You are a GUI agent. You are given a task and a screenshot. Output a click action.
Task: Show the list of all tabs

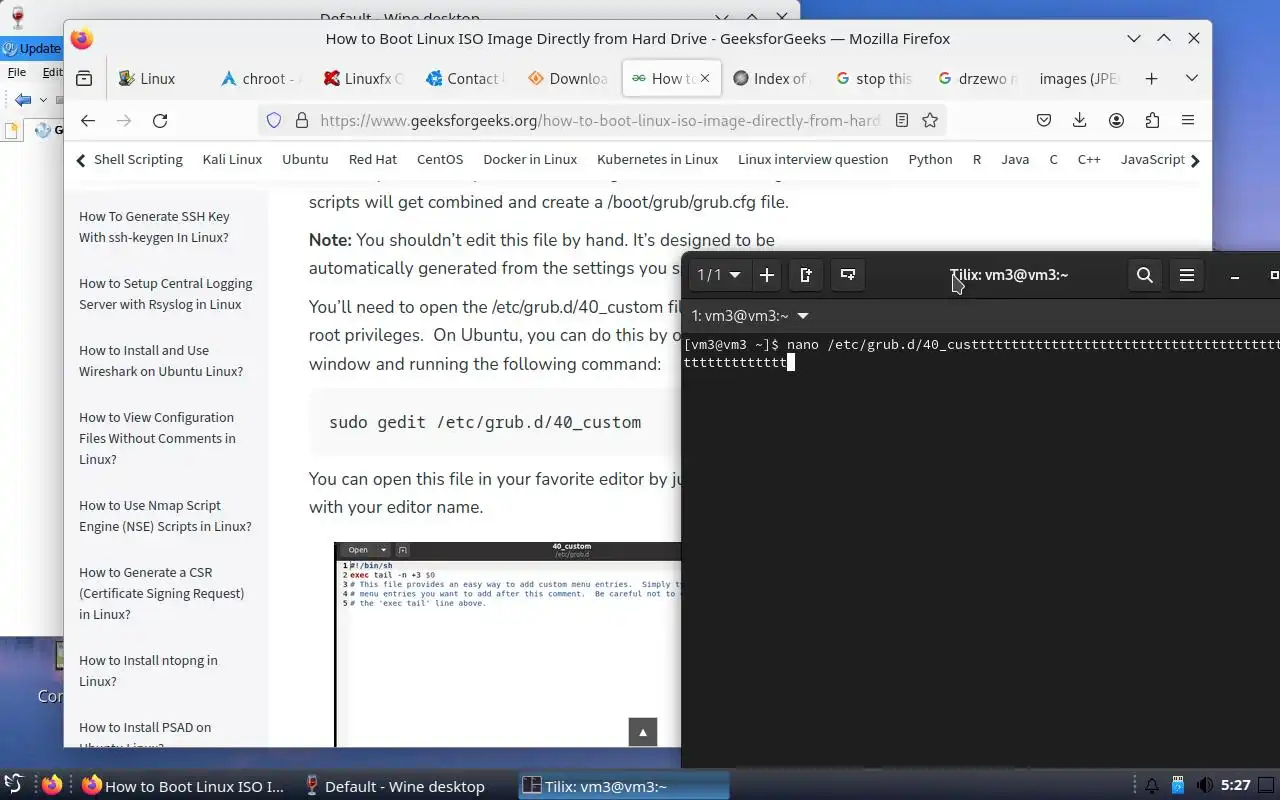coord(1191,78)
